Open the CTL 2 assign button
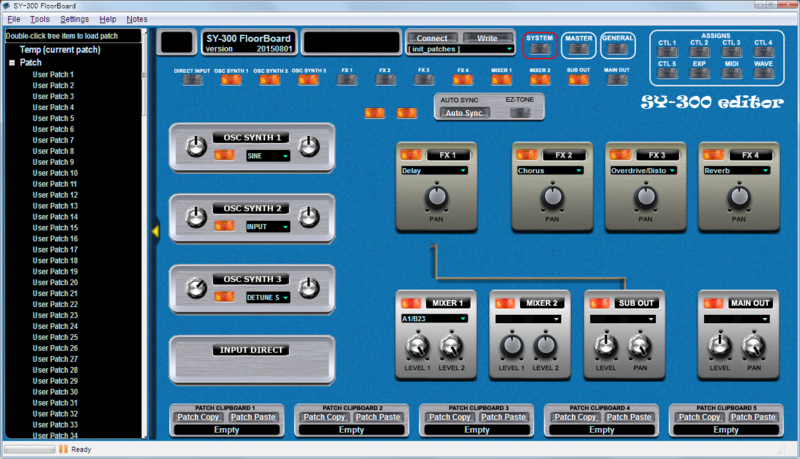The image size is (800, 459). pos(699,52)
